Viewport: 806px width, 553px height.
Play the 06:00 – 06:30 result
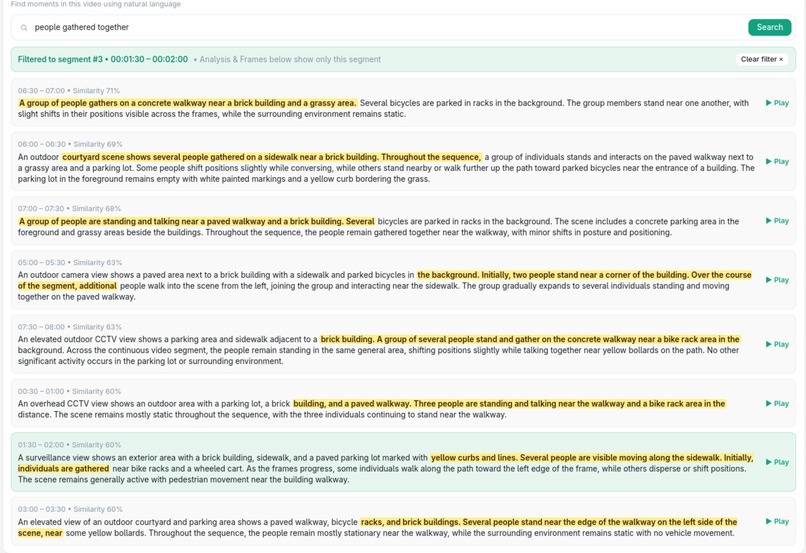pyautogui.click(x=777, y=161)
